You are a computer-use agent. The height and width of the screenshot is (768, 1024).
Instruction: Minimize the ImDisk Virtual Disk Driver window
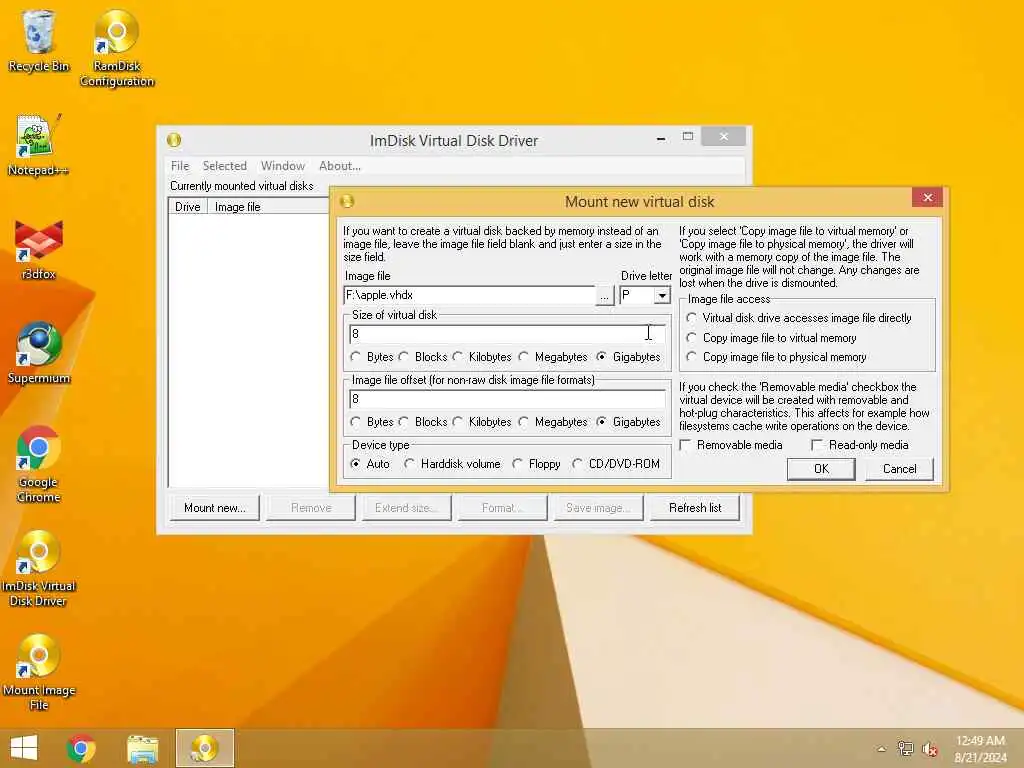661,138
